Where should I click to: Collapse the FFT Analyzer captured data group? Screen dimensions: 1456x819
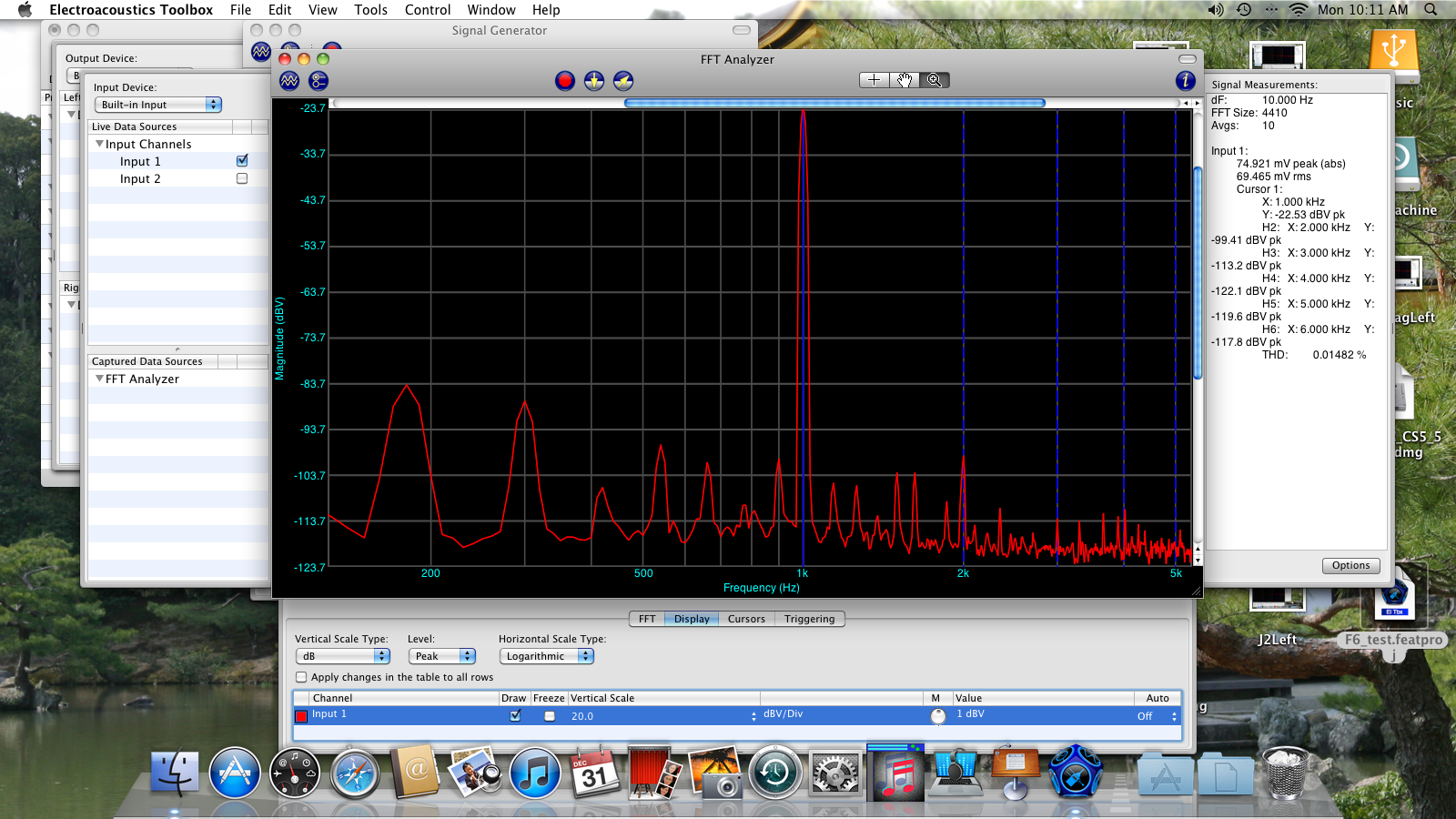(100, 379)
